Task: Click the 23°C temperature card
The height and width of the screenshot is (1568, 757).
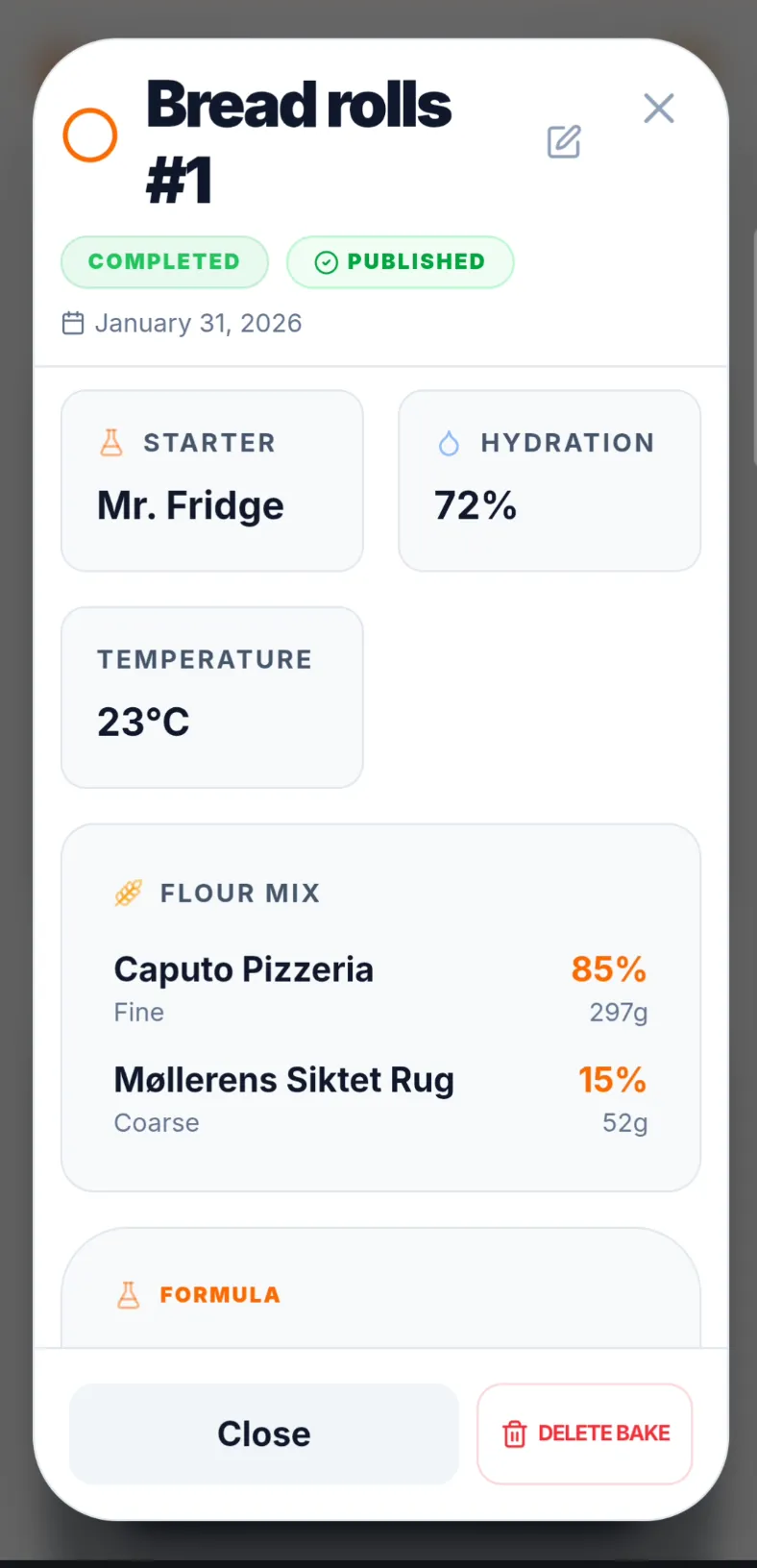Action: (x=212, y=697)
